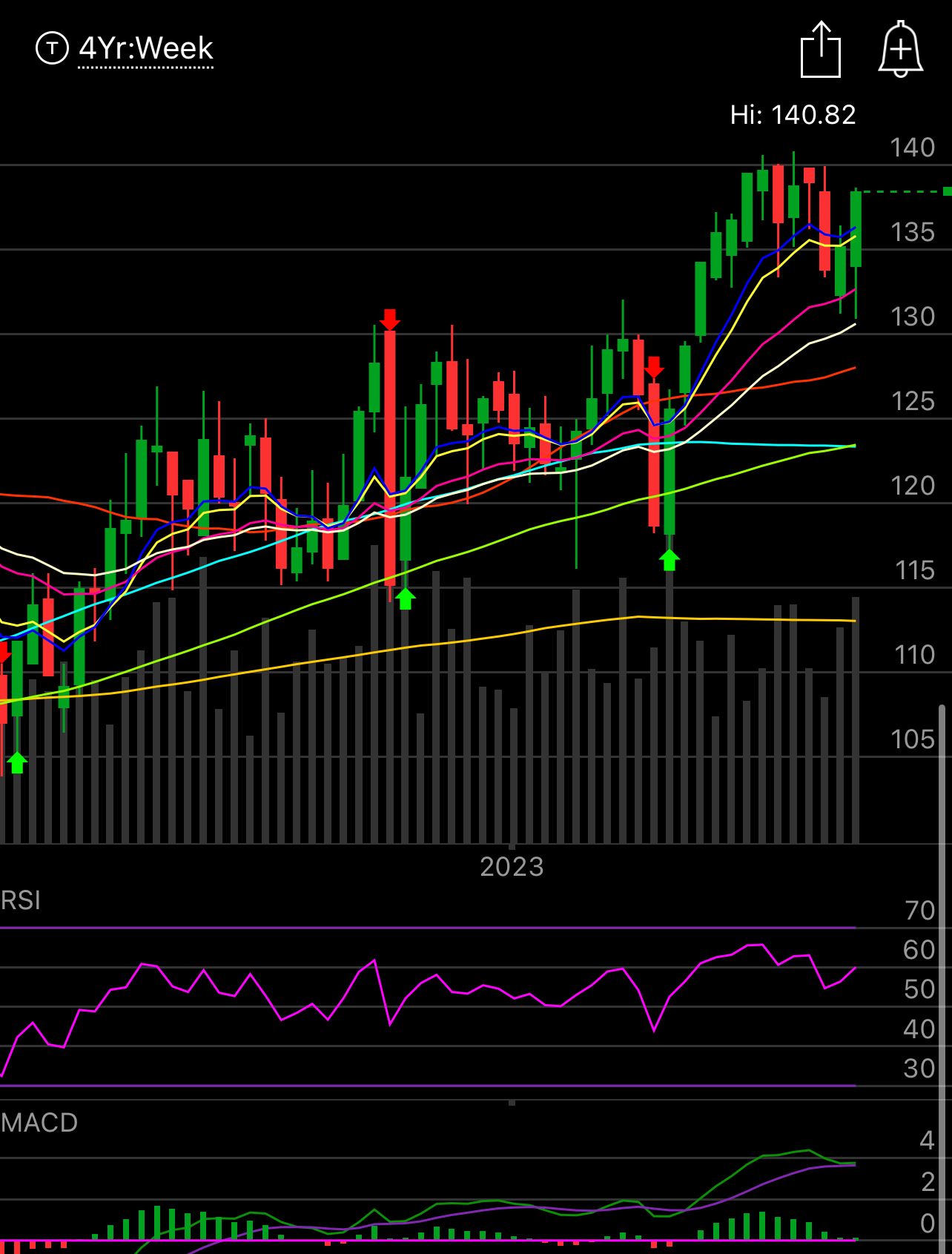Screen dimensions: 952x1254
Task: Tap the 135 price axis label
Action: pyautogui.click(x=913, y=232)
